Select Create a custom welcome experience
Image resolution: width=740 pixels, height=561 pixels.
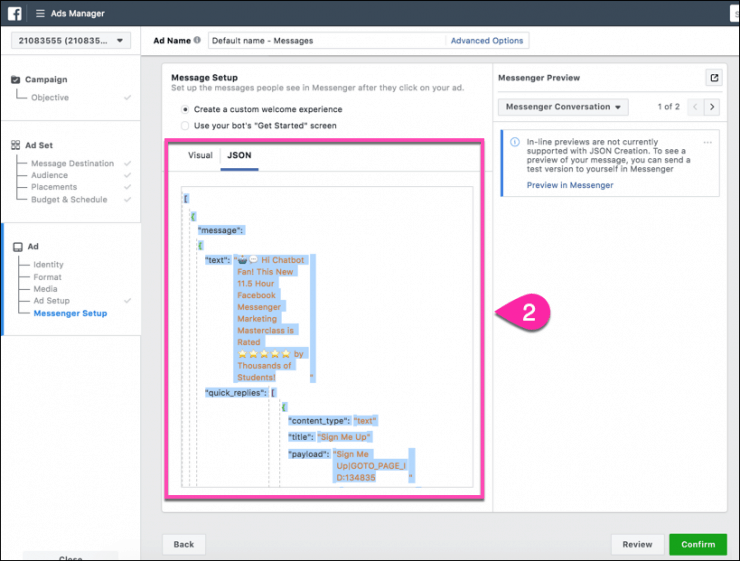coord(185,109)
